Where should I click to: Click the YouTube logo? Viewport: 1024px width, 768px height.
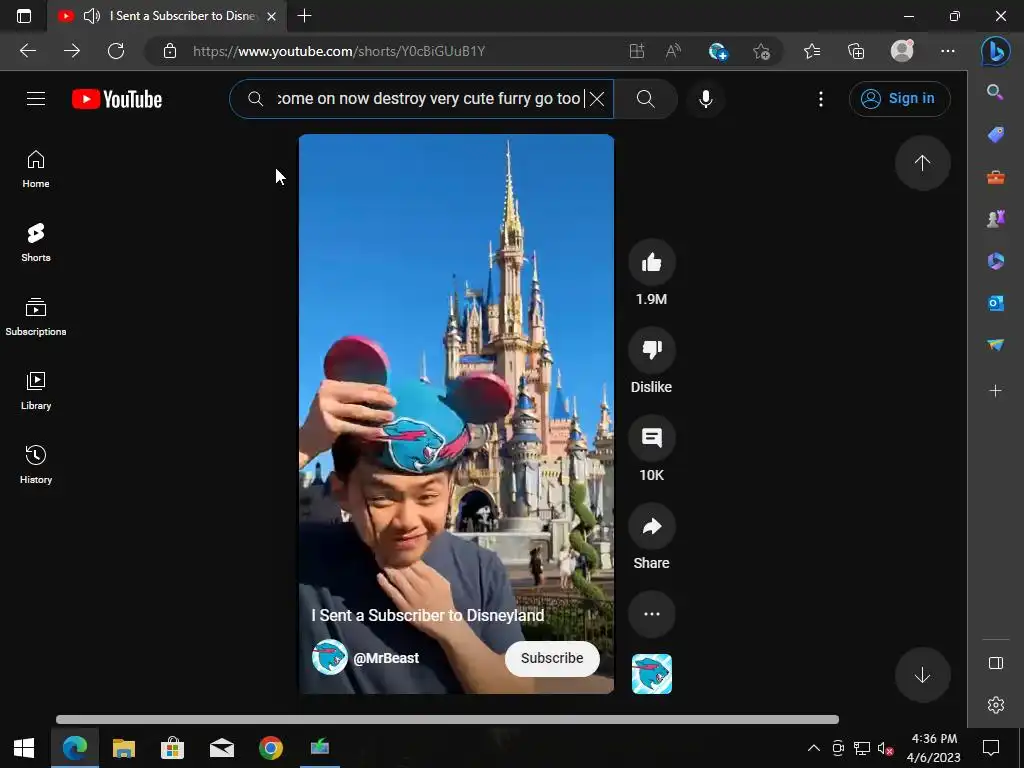tap(117, 99)
